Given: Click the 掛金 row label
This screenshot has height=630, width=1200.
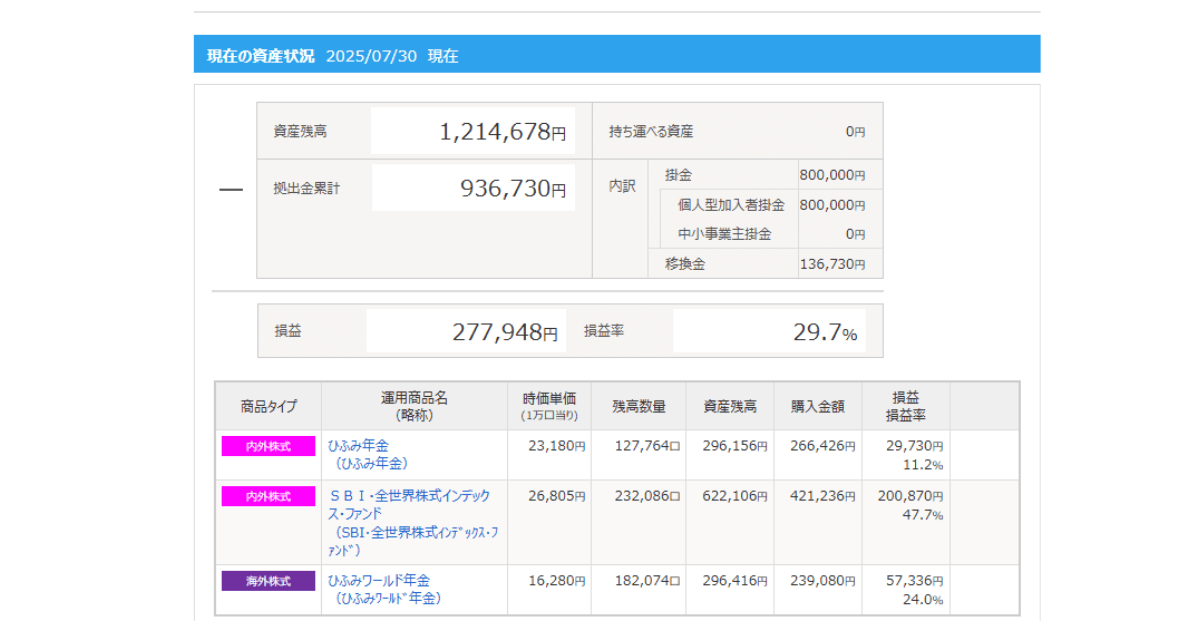Looking at the screenshot, I should pyautogui.click(x=678, y=175).
